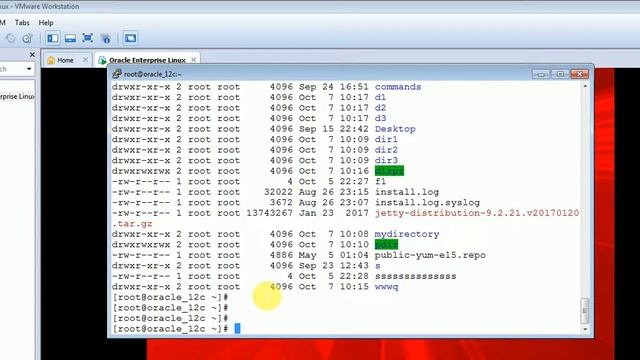Image resolution: width=640 pixels, height=360 pixels.
Task: Click the 'dir1' directory name
Action: coord(386,140)
